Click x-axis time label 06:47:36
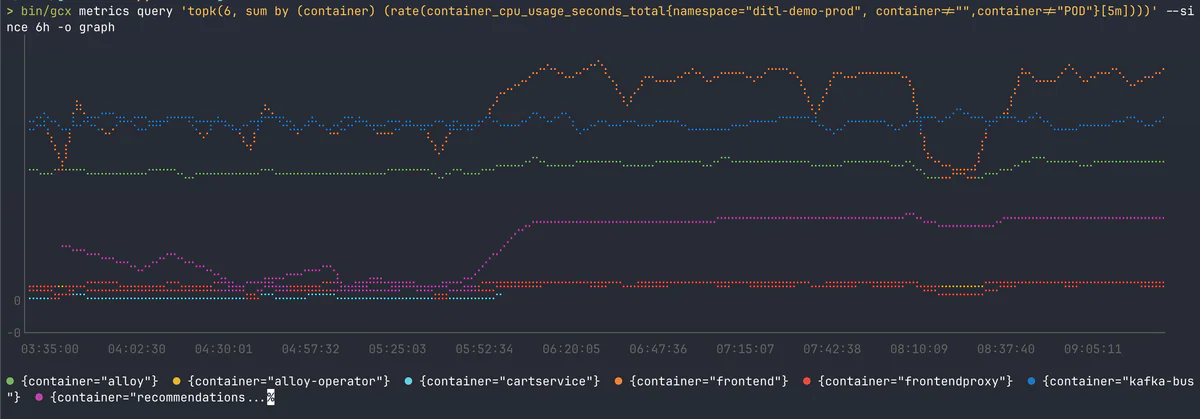1200x419 pixels. (658, 349)
